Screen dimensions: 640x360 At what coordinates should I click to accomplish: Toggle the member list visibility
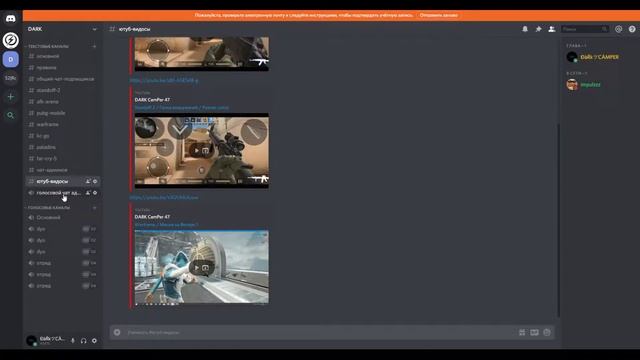tap(551, 29)
